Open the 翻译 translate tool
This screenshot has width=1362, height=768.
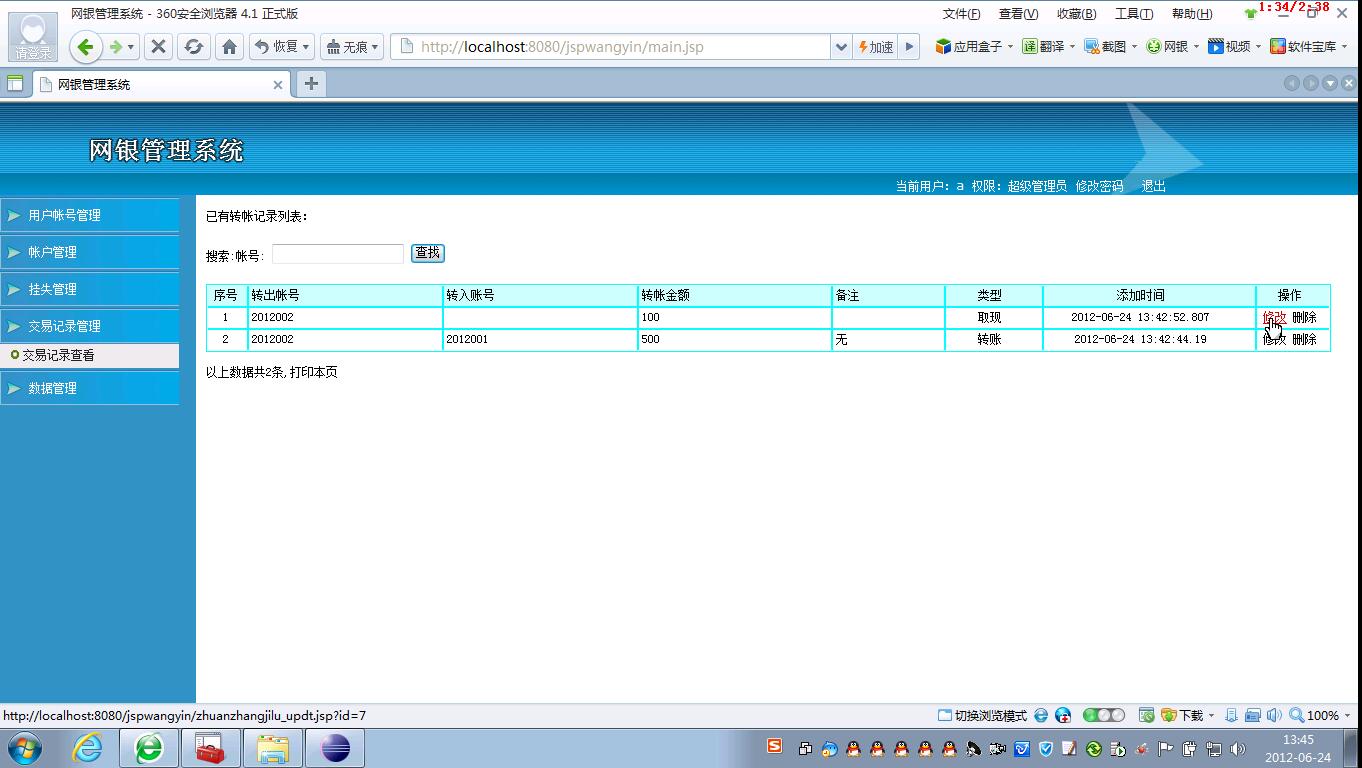(x=1048, y=47)
